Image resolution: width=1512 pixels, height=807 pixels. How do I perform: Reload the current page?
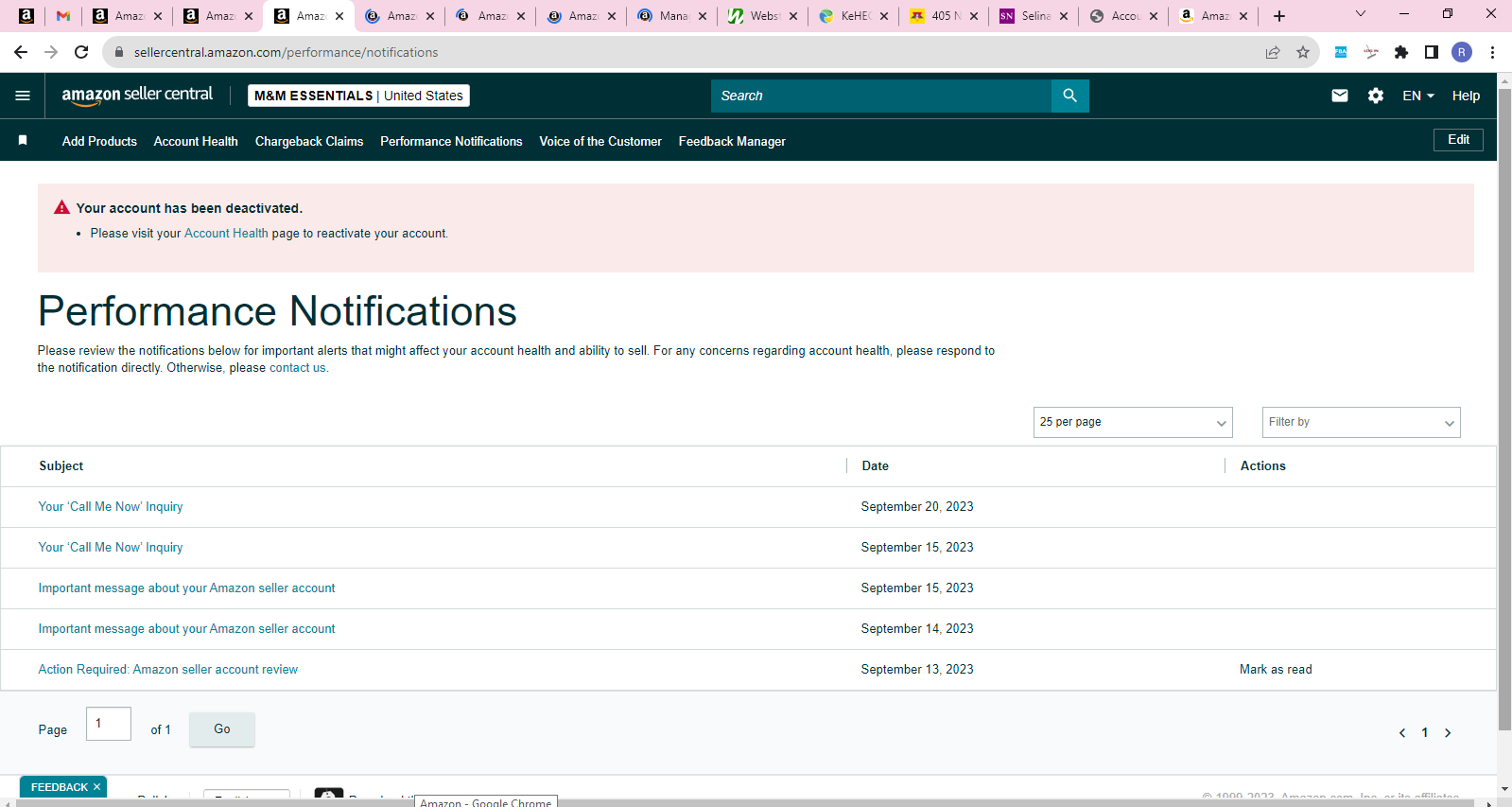pyautogui.click(x=81, y=52)
